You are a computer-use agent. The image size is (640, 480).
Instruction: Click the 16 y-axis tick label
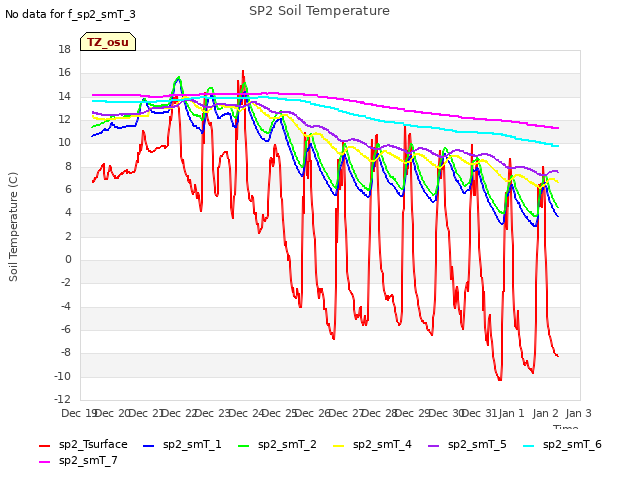pyautogui.click(x=64, y=73)
